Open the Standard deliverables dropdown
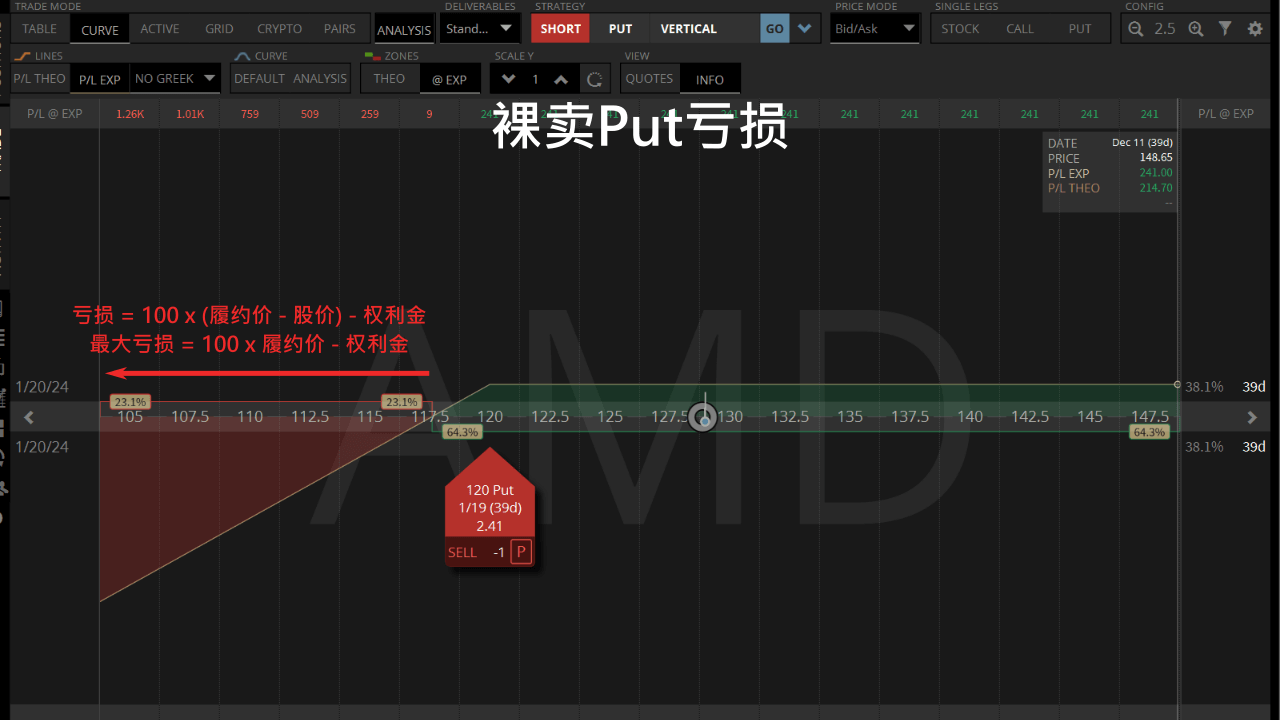The image size is (1280, 720). coord(479,28)
